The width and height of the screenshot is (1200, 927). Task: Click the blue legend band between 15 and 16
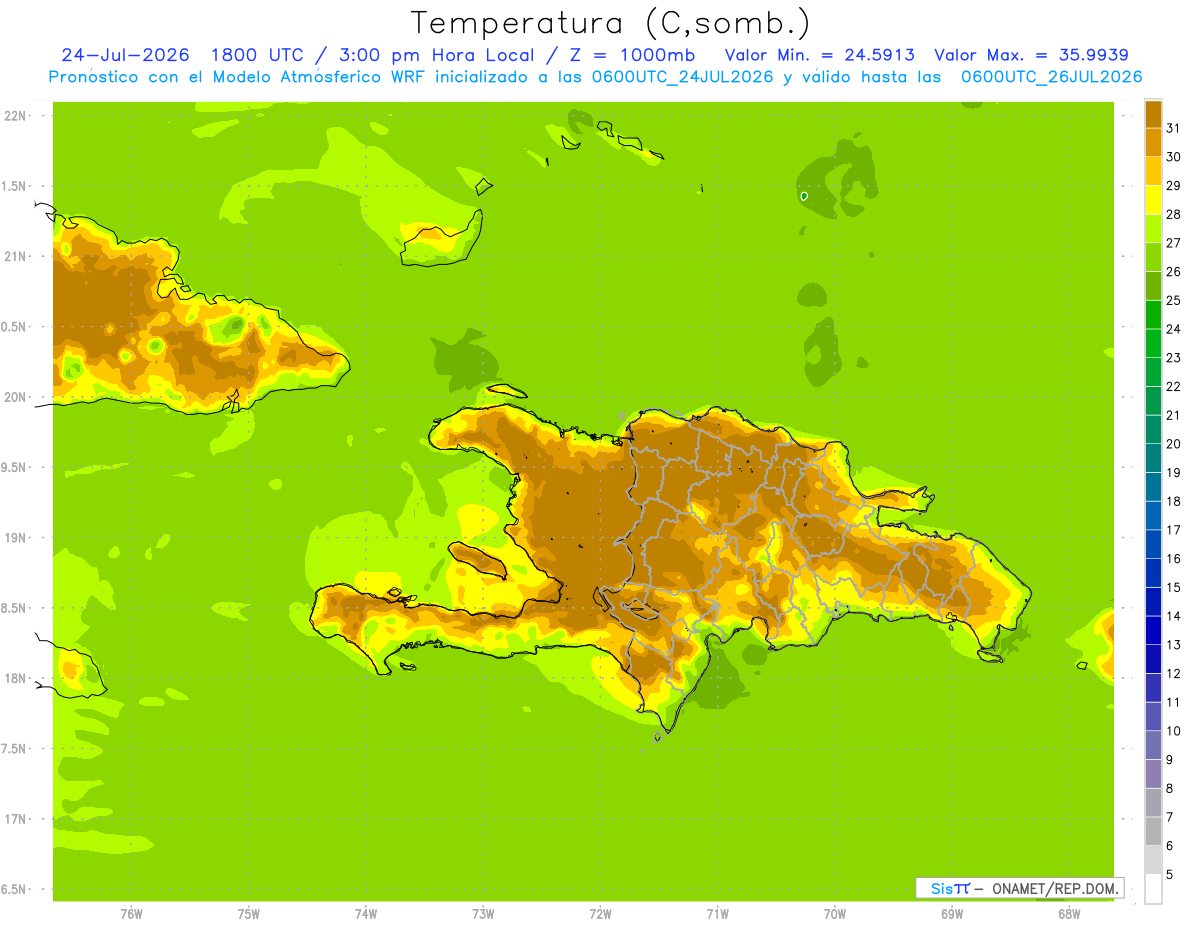click(1153, 572)
